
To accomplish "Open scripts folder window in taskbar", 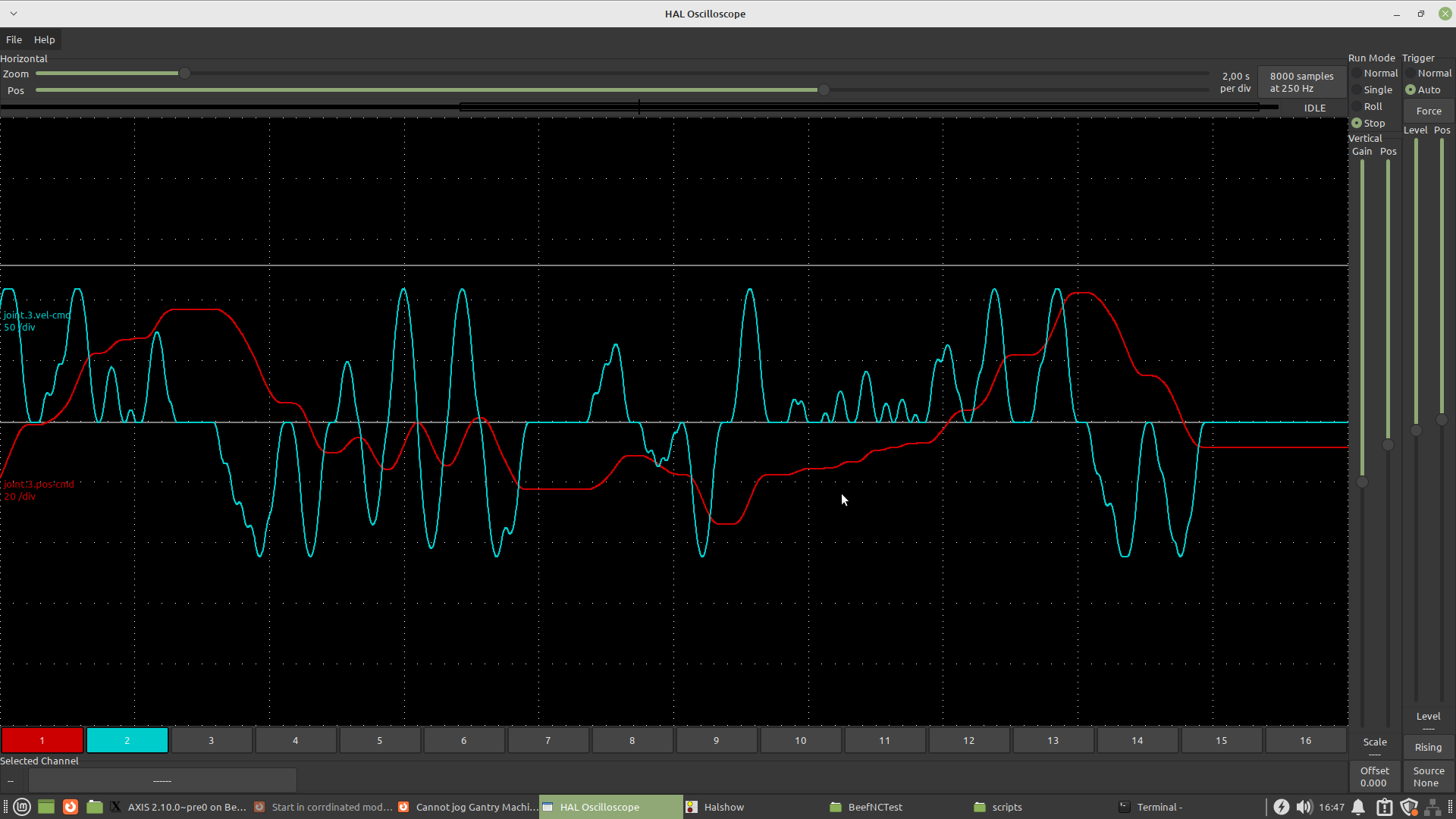I will tap(1042, 807).
